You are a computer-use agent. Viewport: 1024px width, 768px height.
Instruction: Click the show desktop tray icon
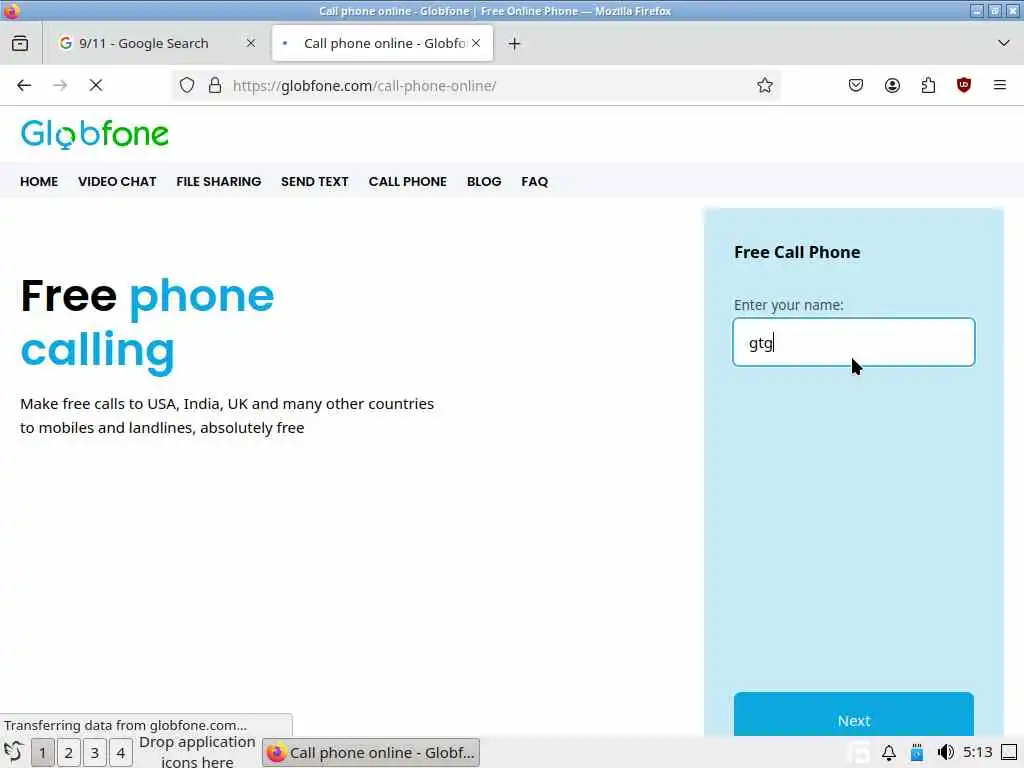pos(1009,752)
